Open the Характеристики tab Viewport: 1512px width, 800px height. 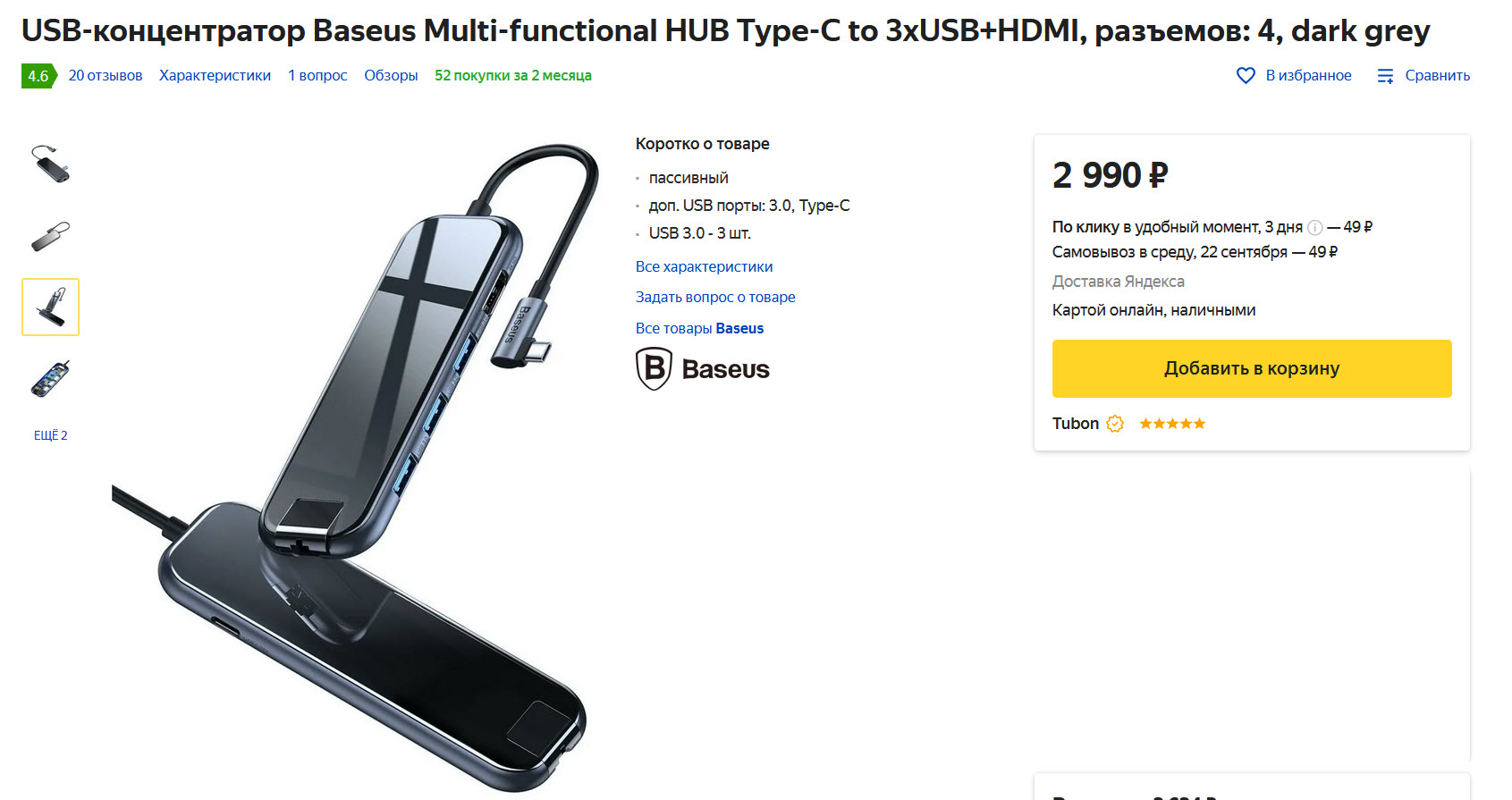pos(215,76)
